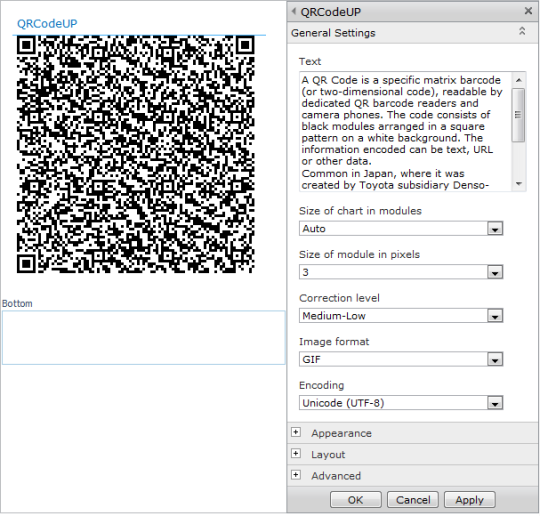
Task: Click the Advanced section label
Action: [x=336, y=476]
